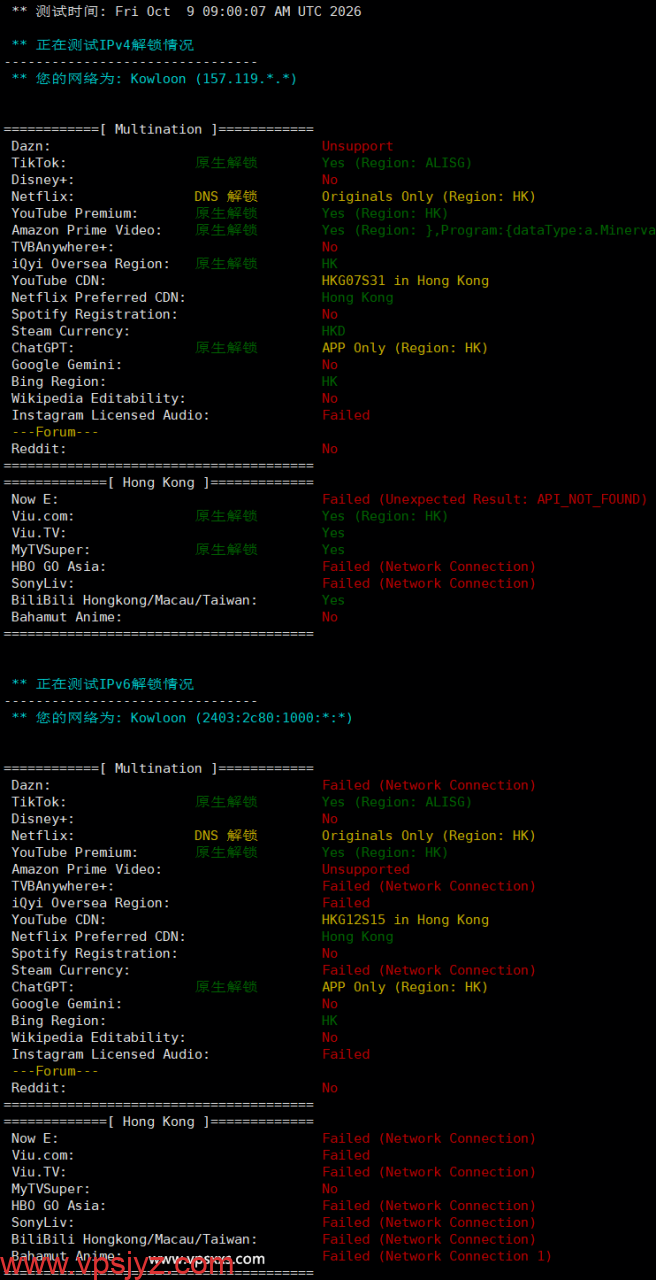Click the 'Failed' result for iQyi Oversea Region
Image resolution: width=656 pixels, height=1280 pixels.
346,903
